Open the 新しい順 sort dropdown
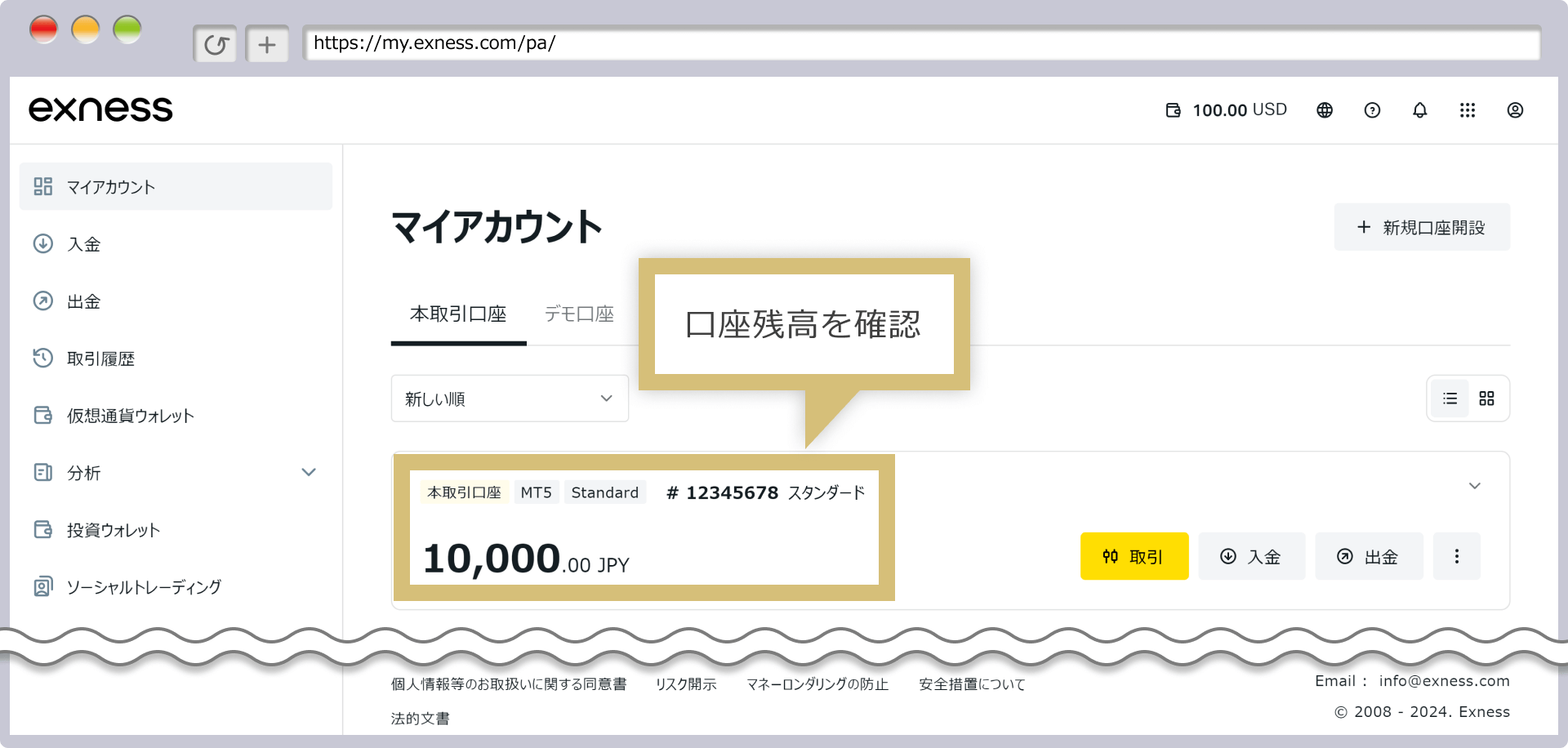Screen dimensions: 1568x748 click(510, 398)
